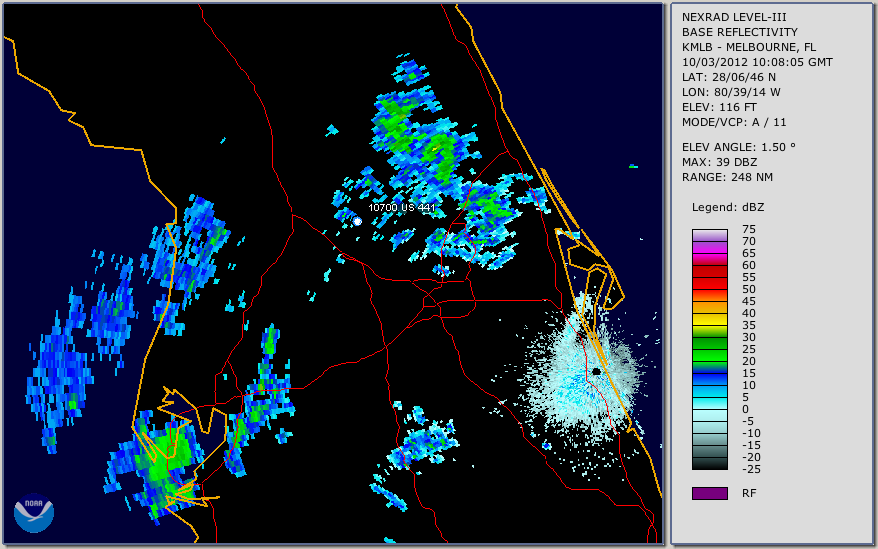Screen dimensions: 878x549
Task: Click the 'BASE REFLECTIVITY' product line
Action: click(740, 32)
